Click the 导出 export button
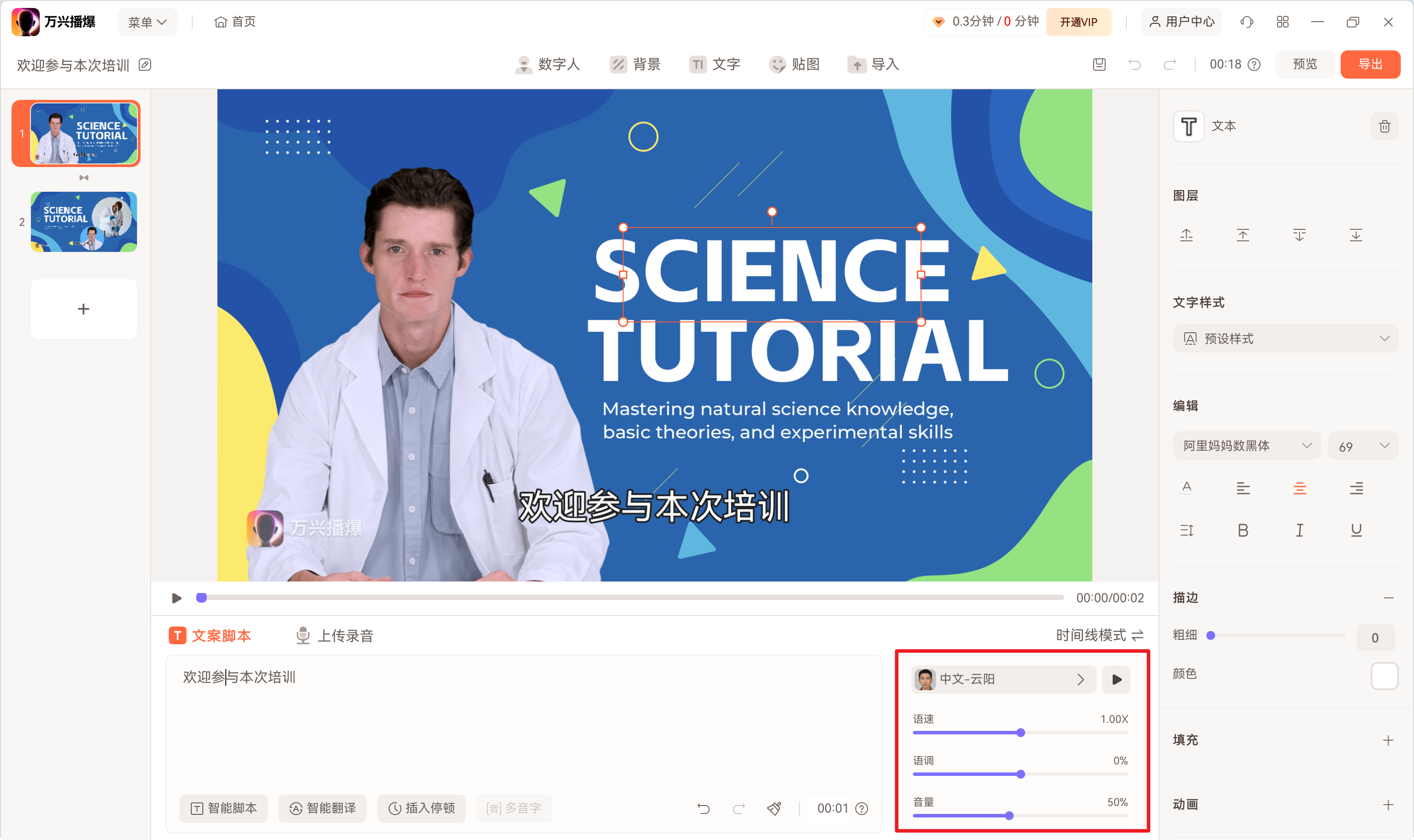1414x840 pixels. coord(1370,64)
